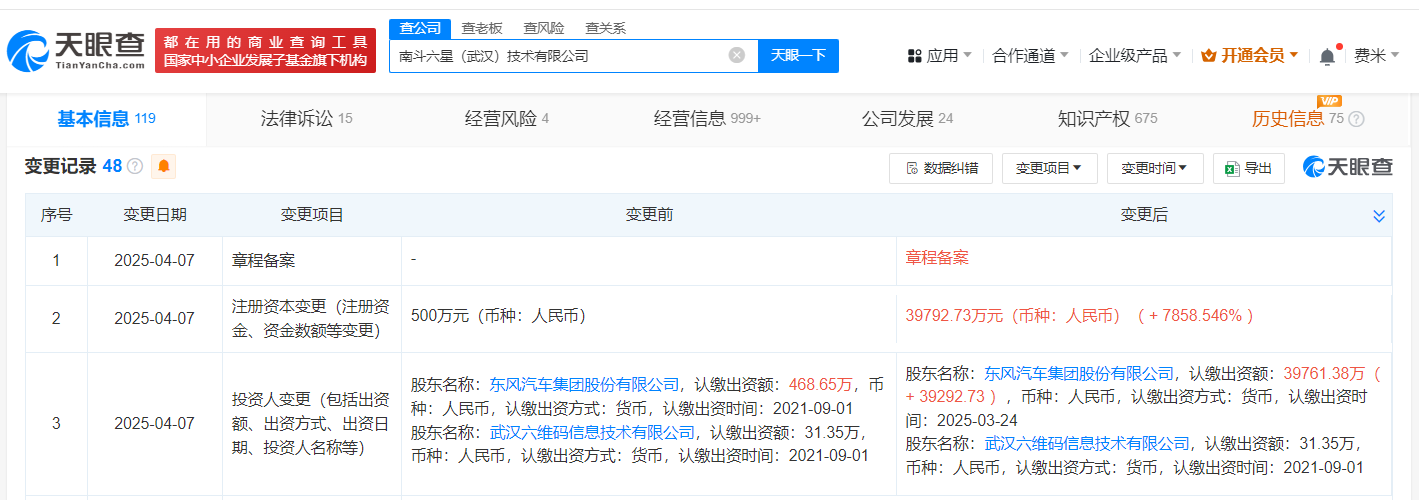
Task: Click the 导出 export button
Action: [1249, 168]
